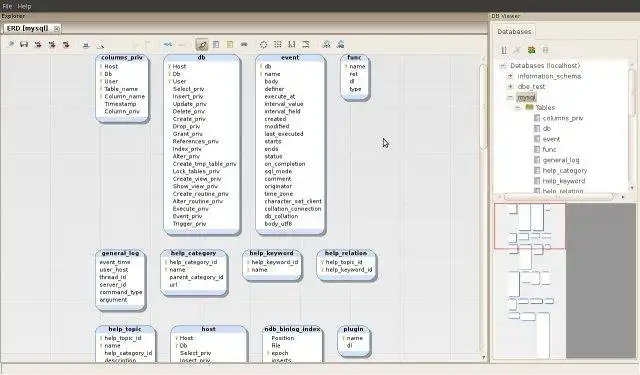Click the second-to-last ERD toolbar icon

tap(327, 44)
